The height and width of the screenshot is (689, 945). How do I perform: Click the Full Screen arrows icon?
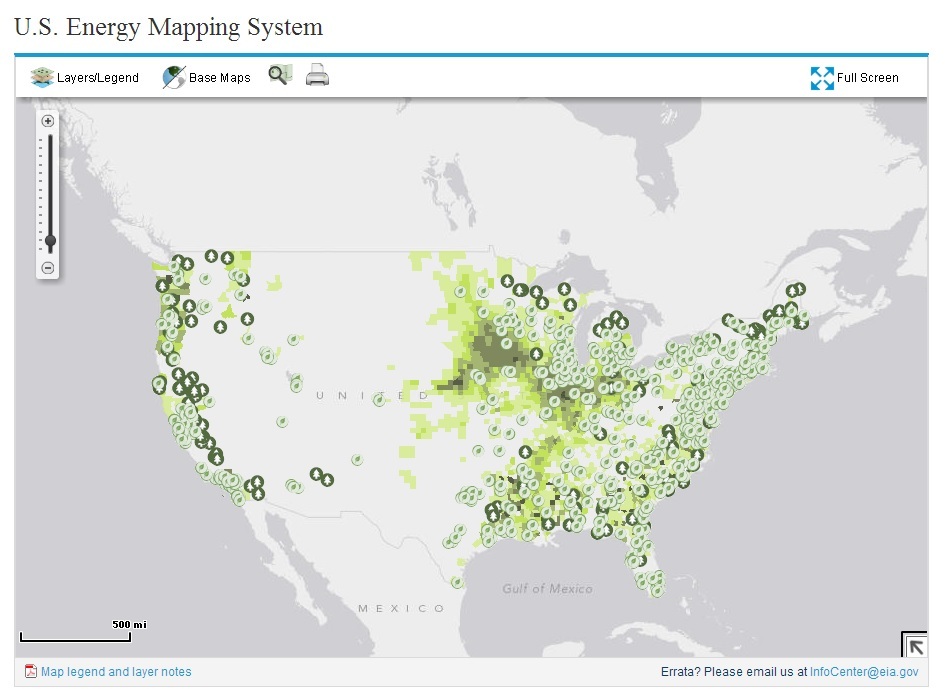click(x=822, y=77)
